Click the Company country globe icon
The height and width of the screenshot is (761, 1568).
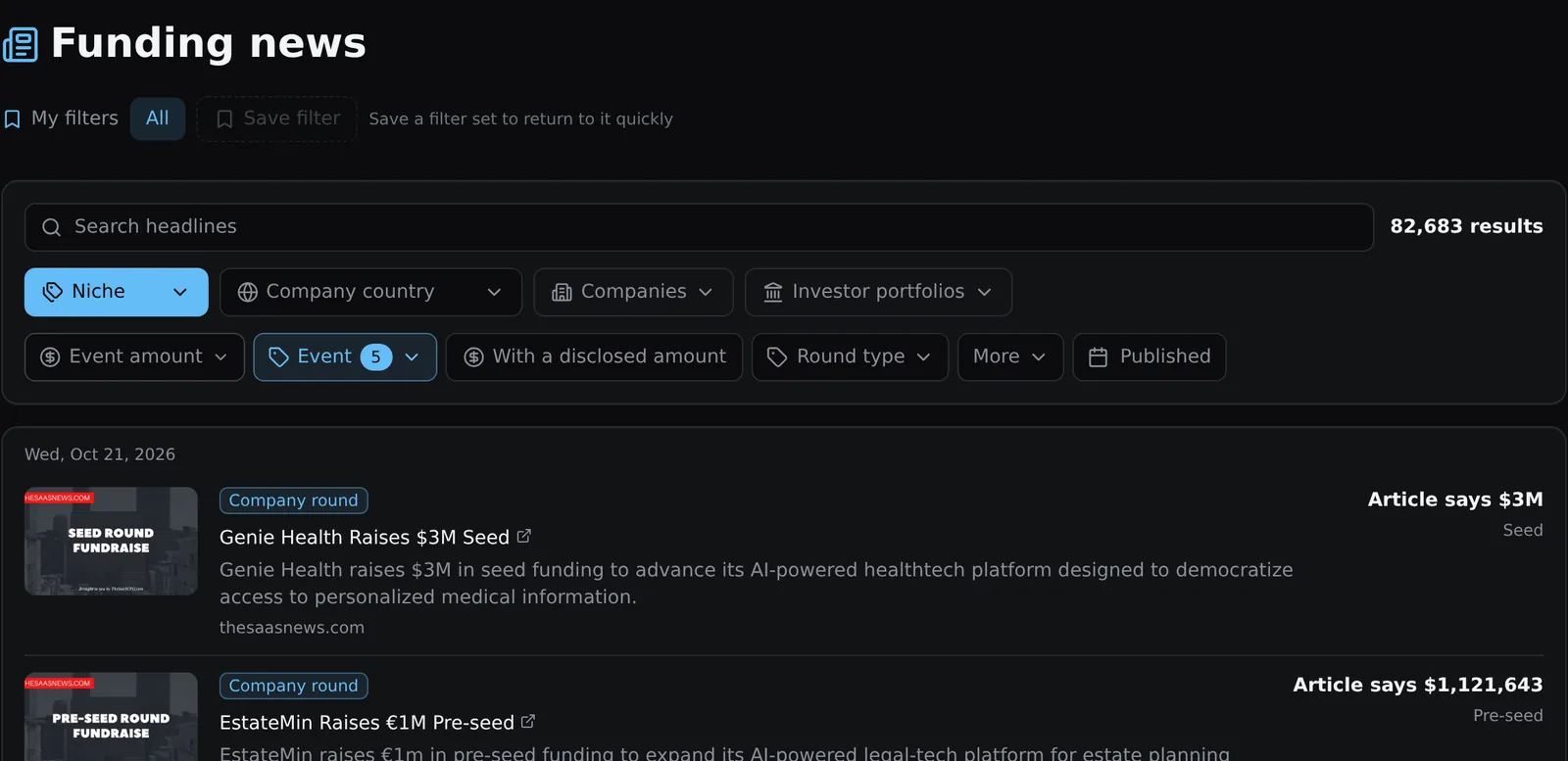click(x=248, y=292)
